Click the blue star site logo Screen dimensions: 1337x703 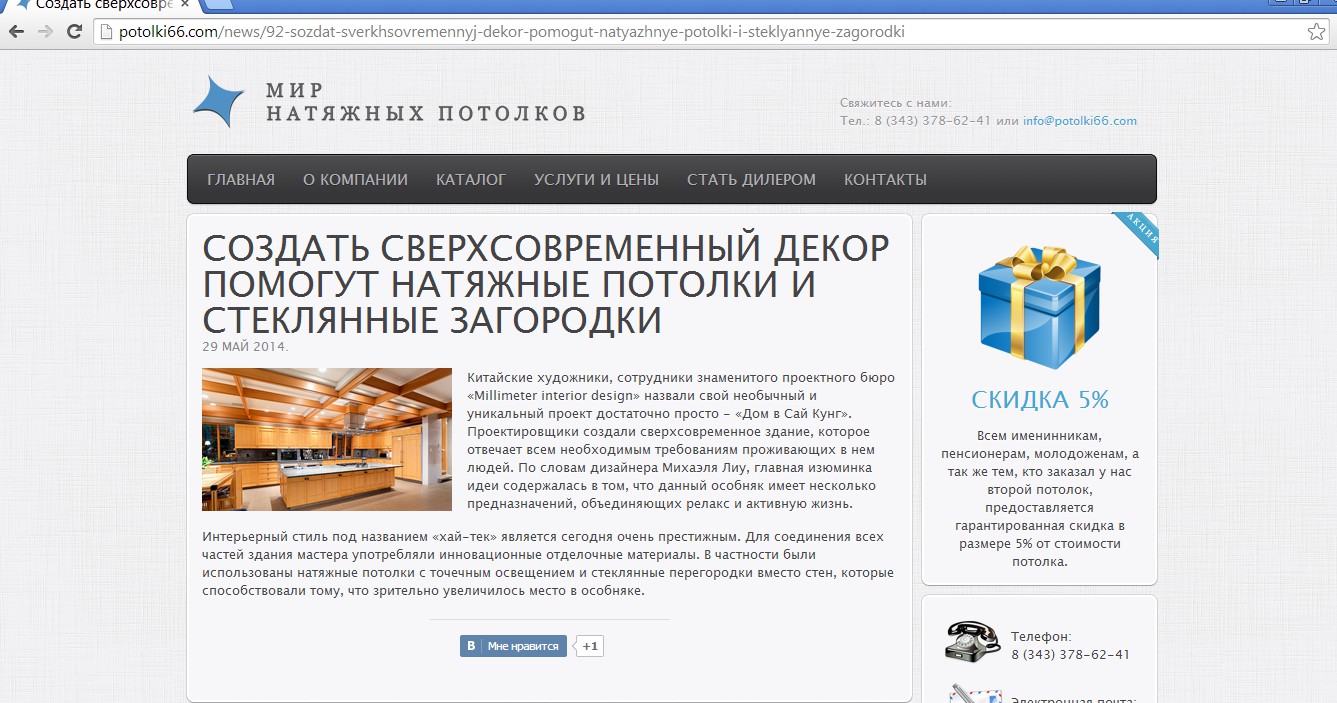[x=219, y=101]
